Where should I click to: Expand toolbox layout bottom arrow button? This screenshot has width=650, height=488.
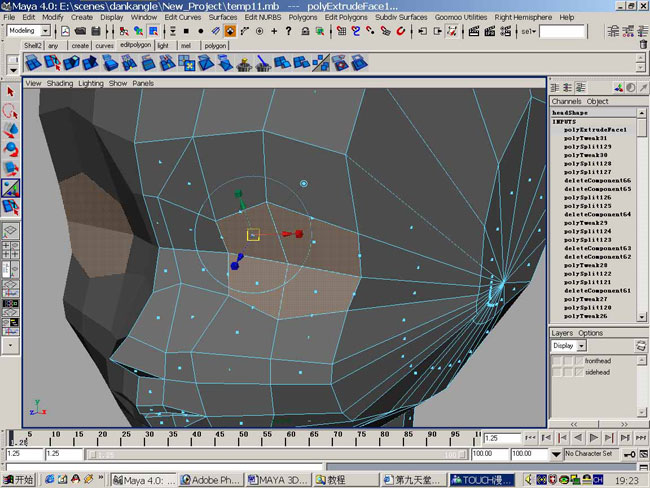10,345
